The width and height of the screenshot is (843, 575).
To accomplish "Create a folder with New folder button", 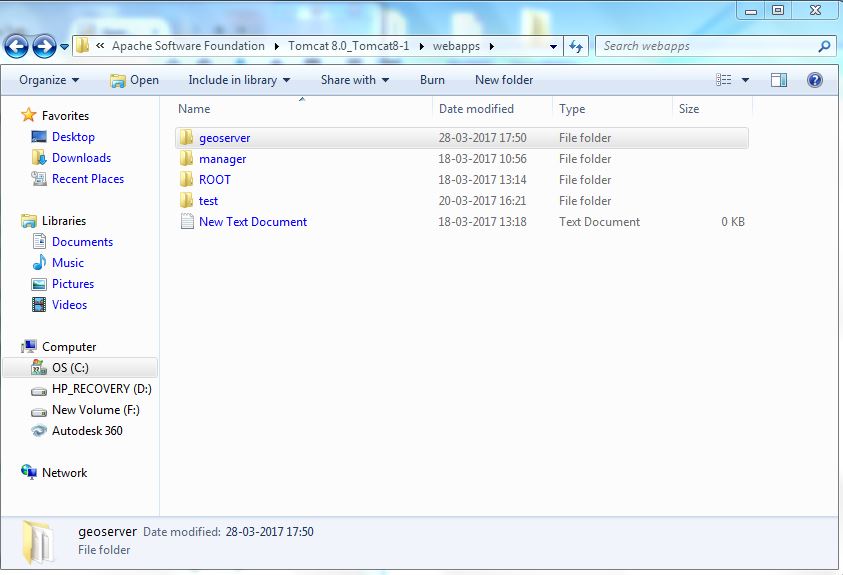I will 504,80.
